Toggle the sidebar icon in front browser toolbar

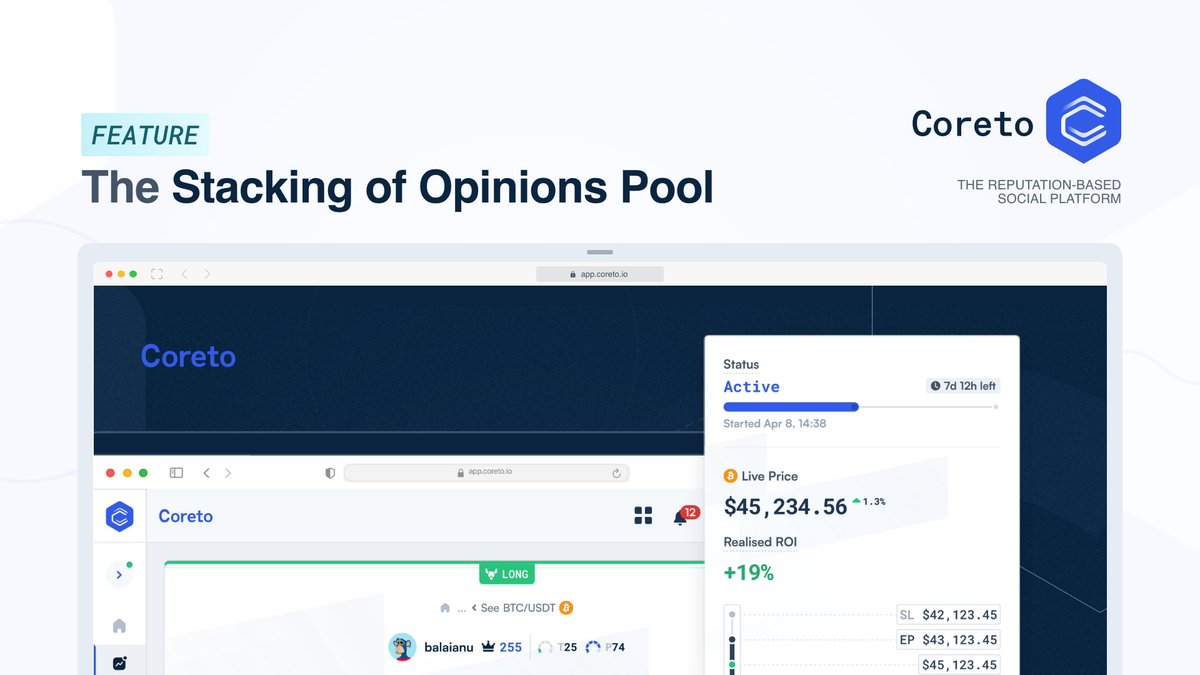(176, 473)
